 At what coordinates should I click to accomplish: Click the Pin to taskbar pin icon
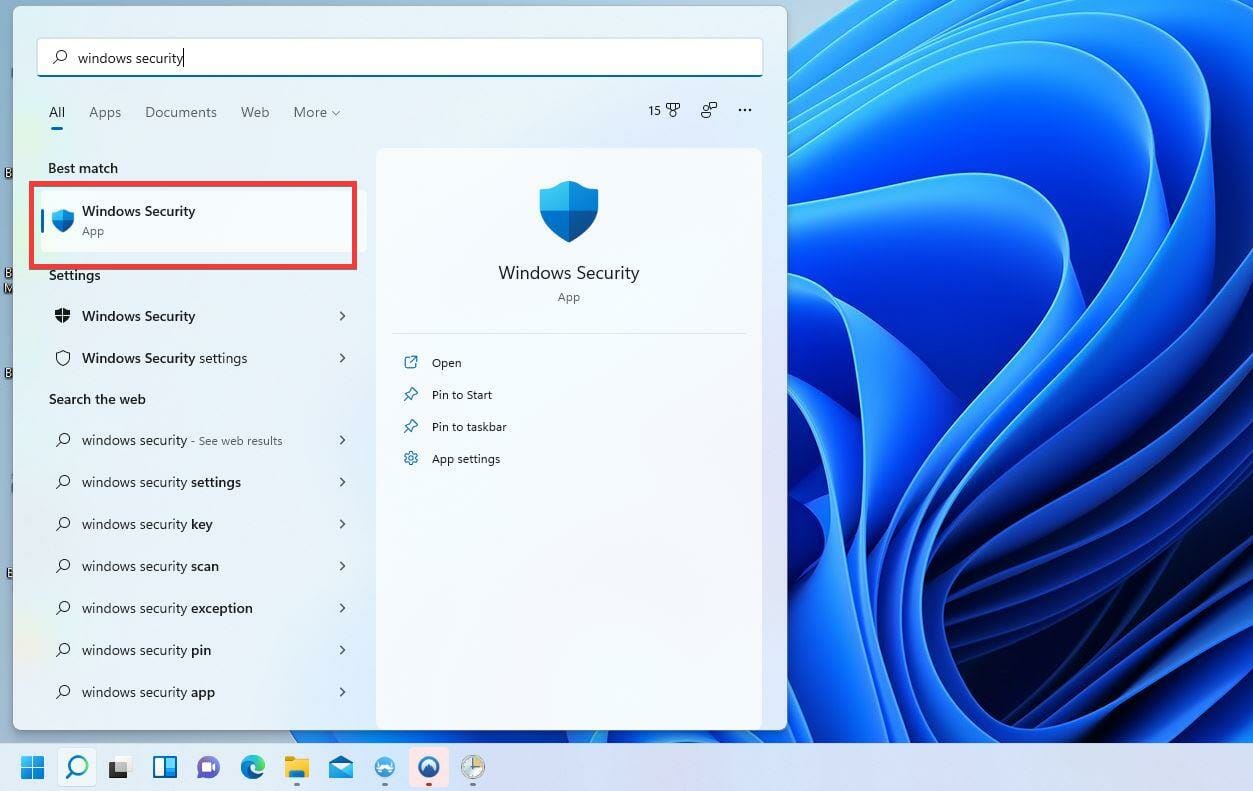tap(411, 427)
